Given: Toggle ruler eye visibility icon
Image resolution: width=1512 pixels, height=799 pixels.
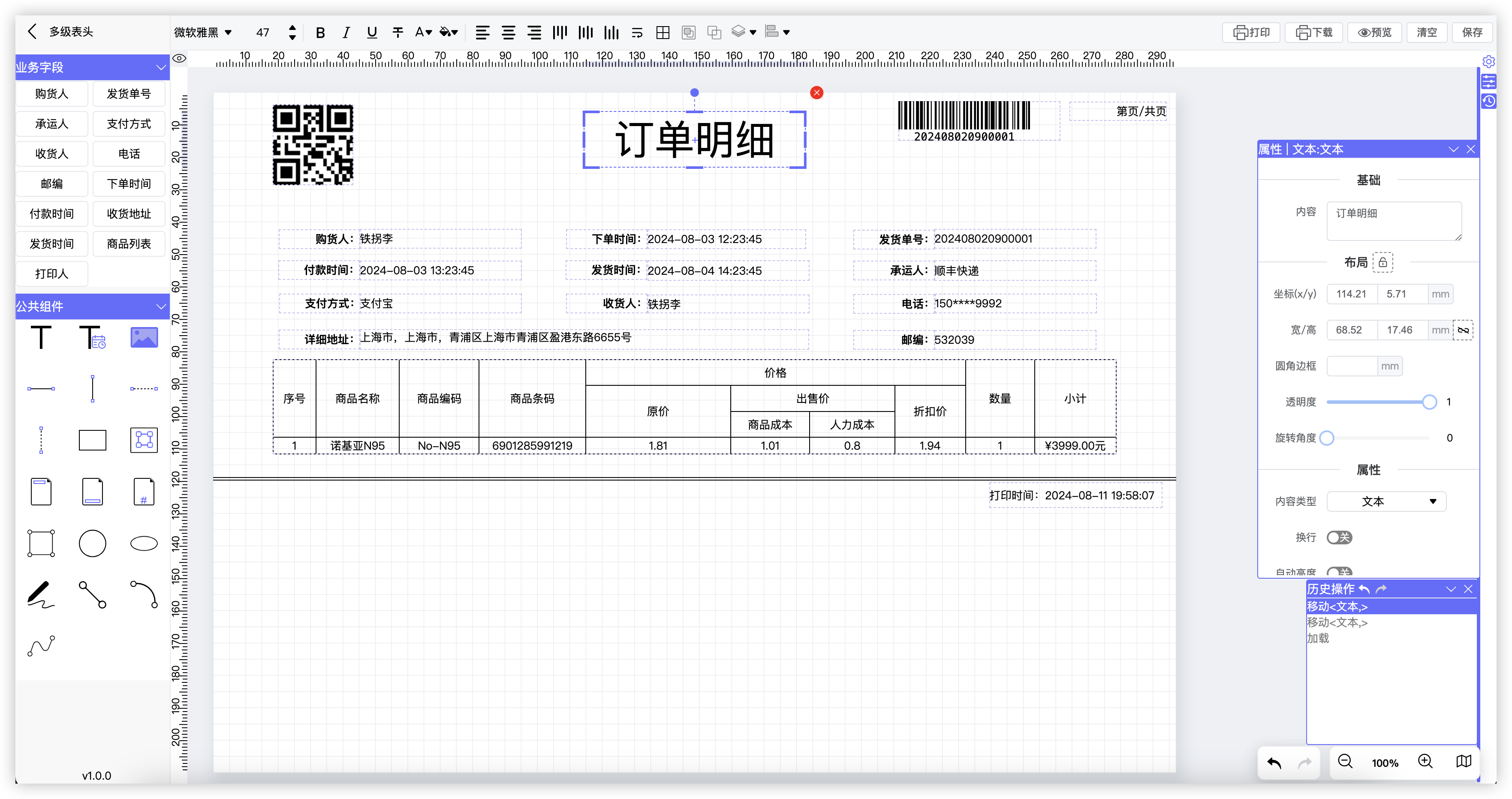Looking at the screenshot, I should (x=179, y=59).
